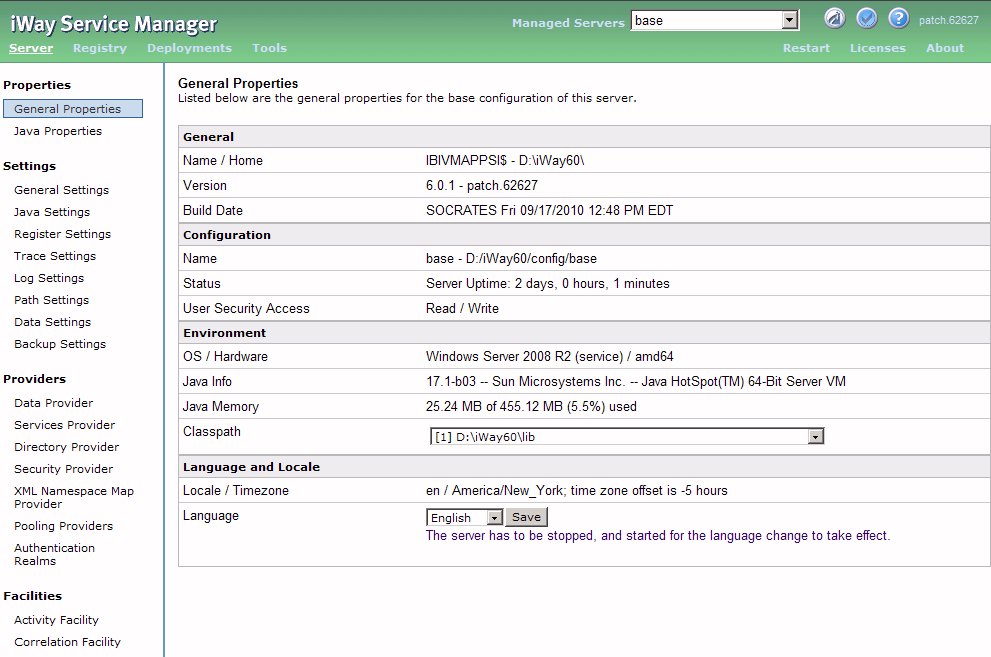Viewport: 991px width, 657px height.
Task: Open the Licenses page
Action: coord(877,48)
